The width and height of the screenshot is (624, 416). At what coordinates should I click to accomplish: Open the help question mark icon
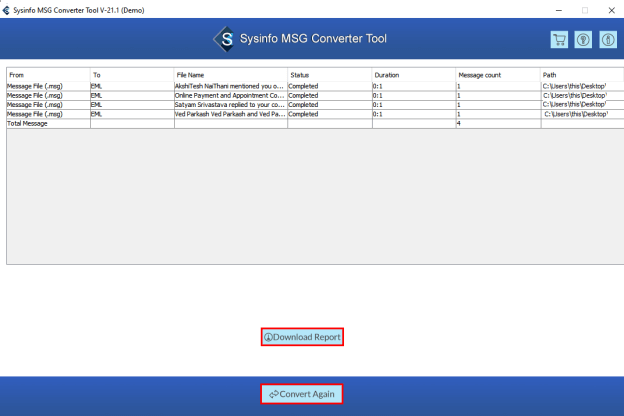click(x=582, y=39)
